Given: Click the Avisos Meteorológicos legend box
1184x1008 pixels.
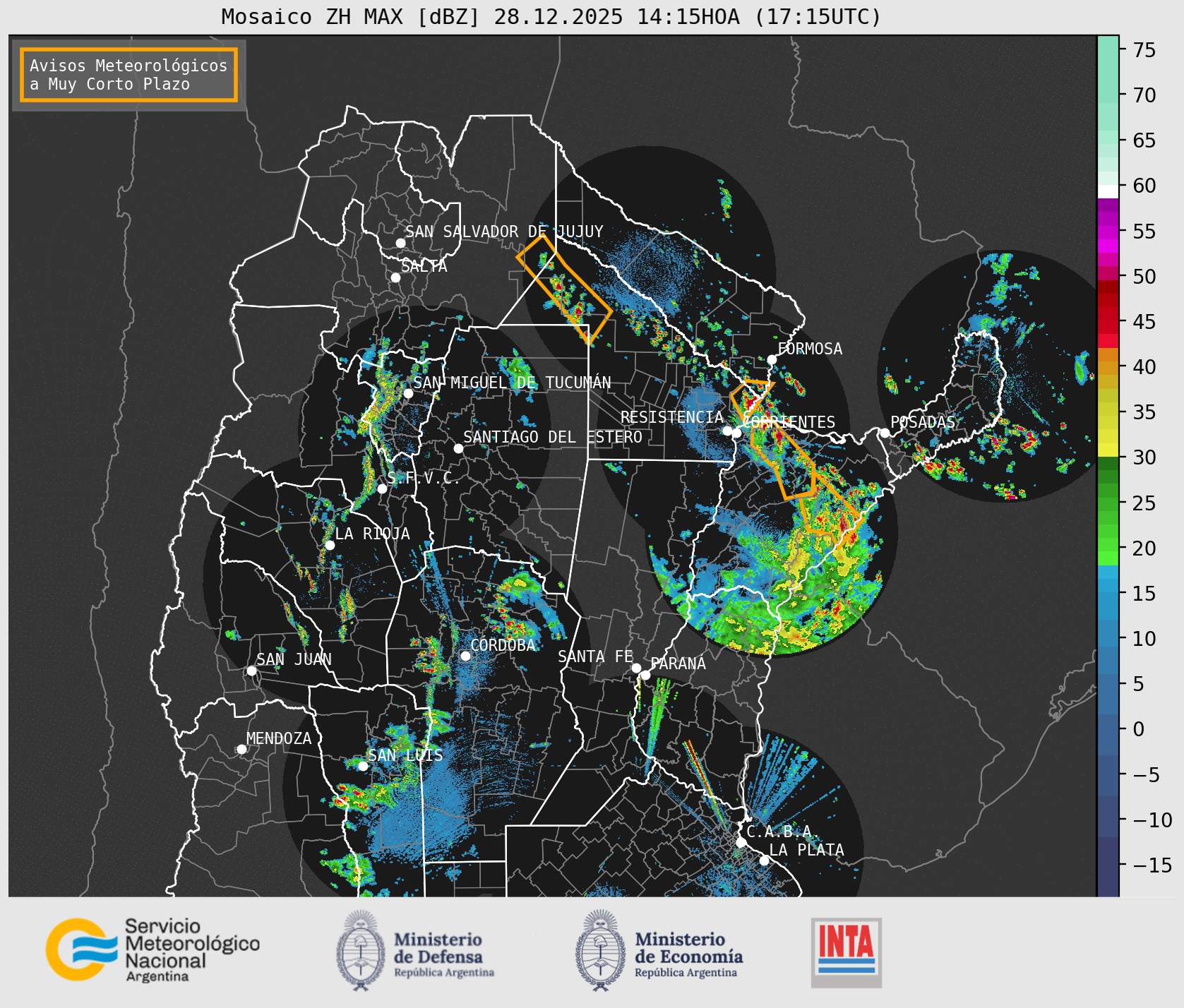Looking at the screenshot, I should pos(128,75).
